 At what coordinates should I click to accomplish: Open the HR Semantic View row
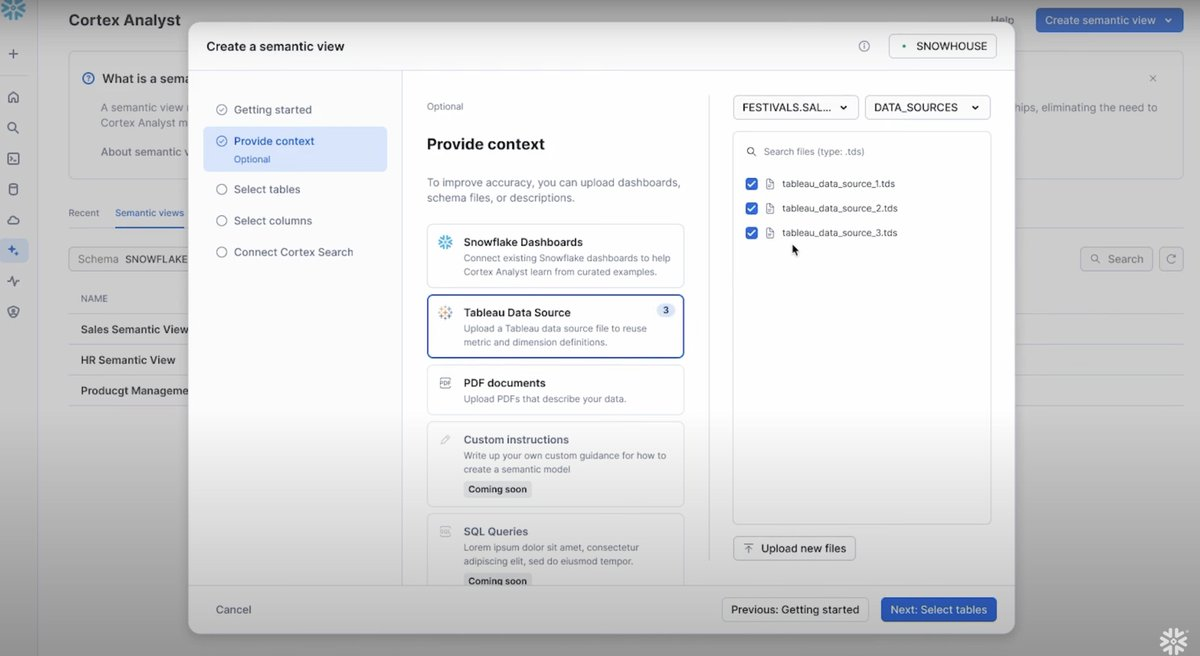pyautogui.click(x=128, y=360)
